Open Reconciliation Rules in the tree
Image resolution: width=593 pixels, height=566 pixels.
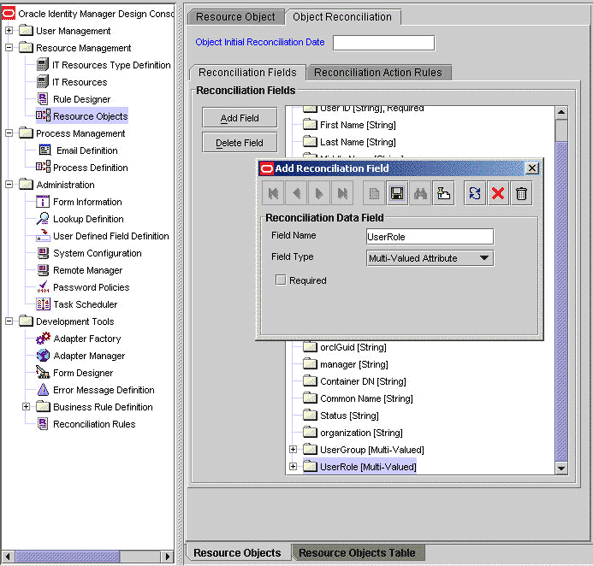pyautogui.click(x=94, y=424)
